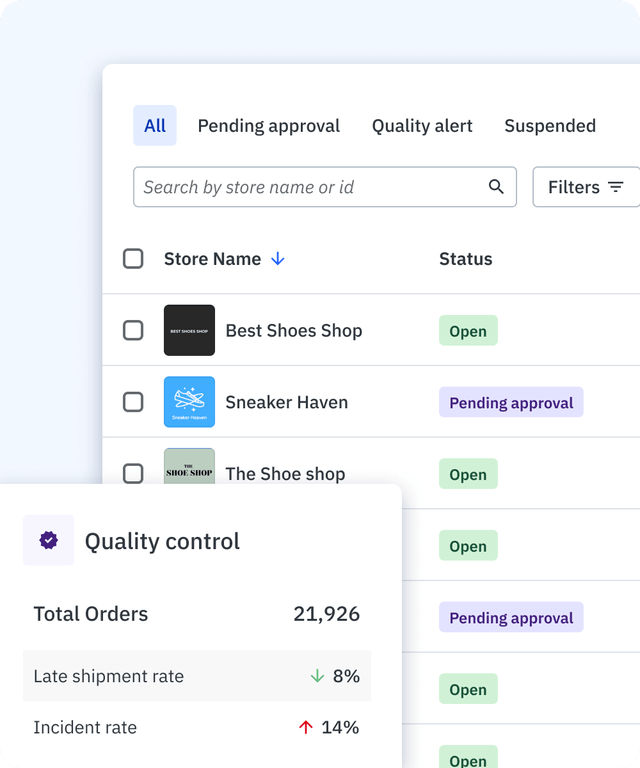Image resolution: width=640 pixels, height=768 pixels.
Task: Click the 21,926 total orders value
Action: pos(327,614)
